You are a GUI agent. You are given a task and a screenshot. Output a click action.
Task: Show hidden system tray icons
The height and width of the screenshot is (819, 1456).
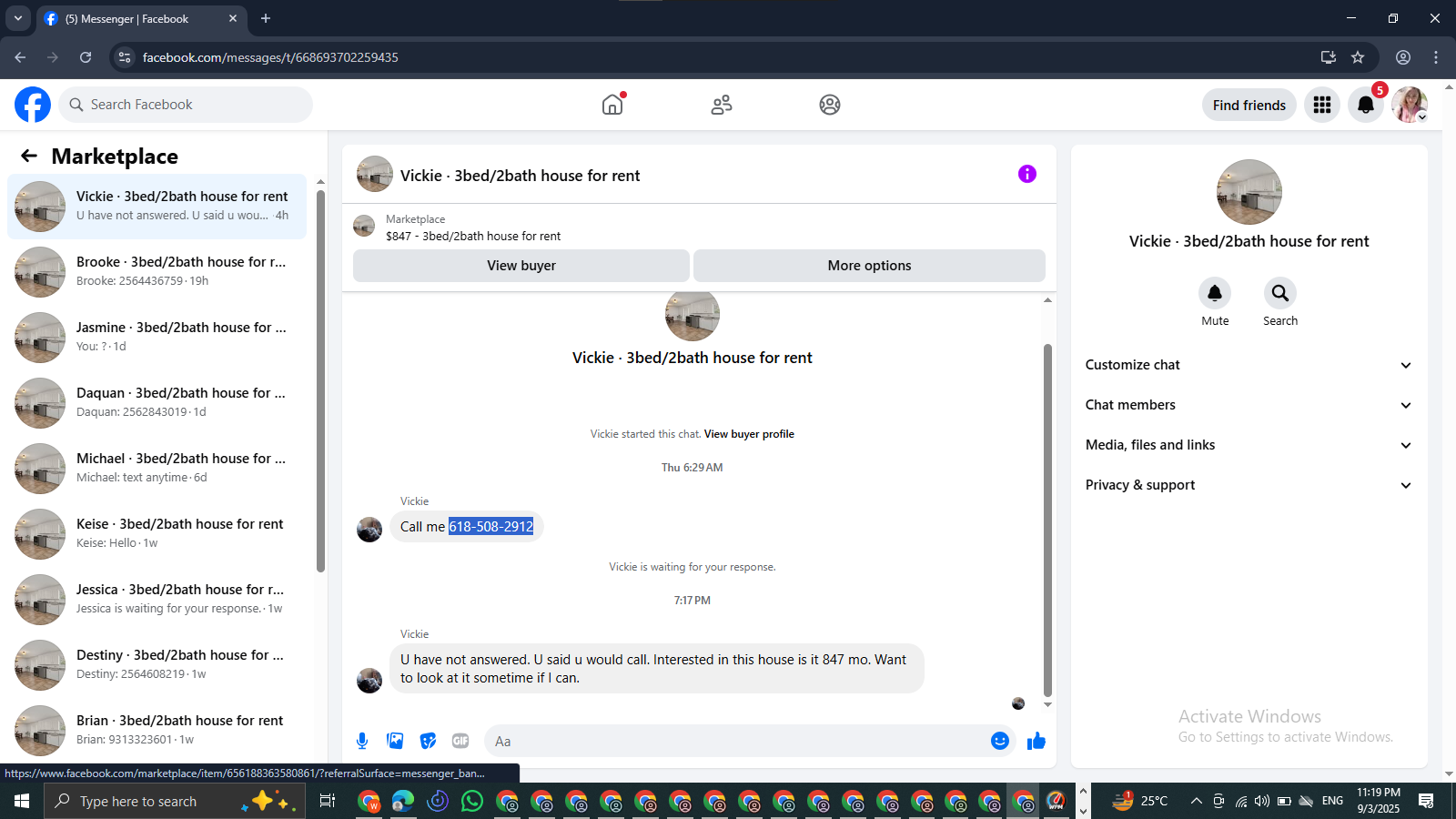(1196, 801)
